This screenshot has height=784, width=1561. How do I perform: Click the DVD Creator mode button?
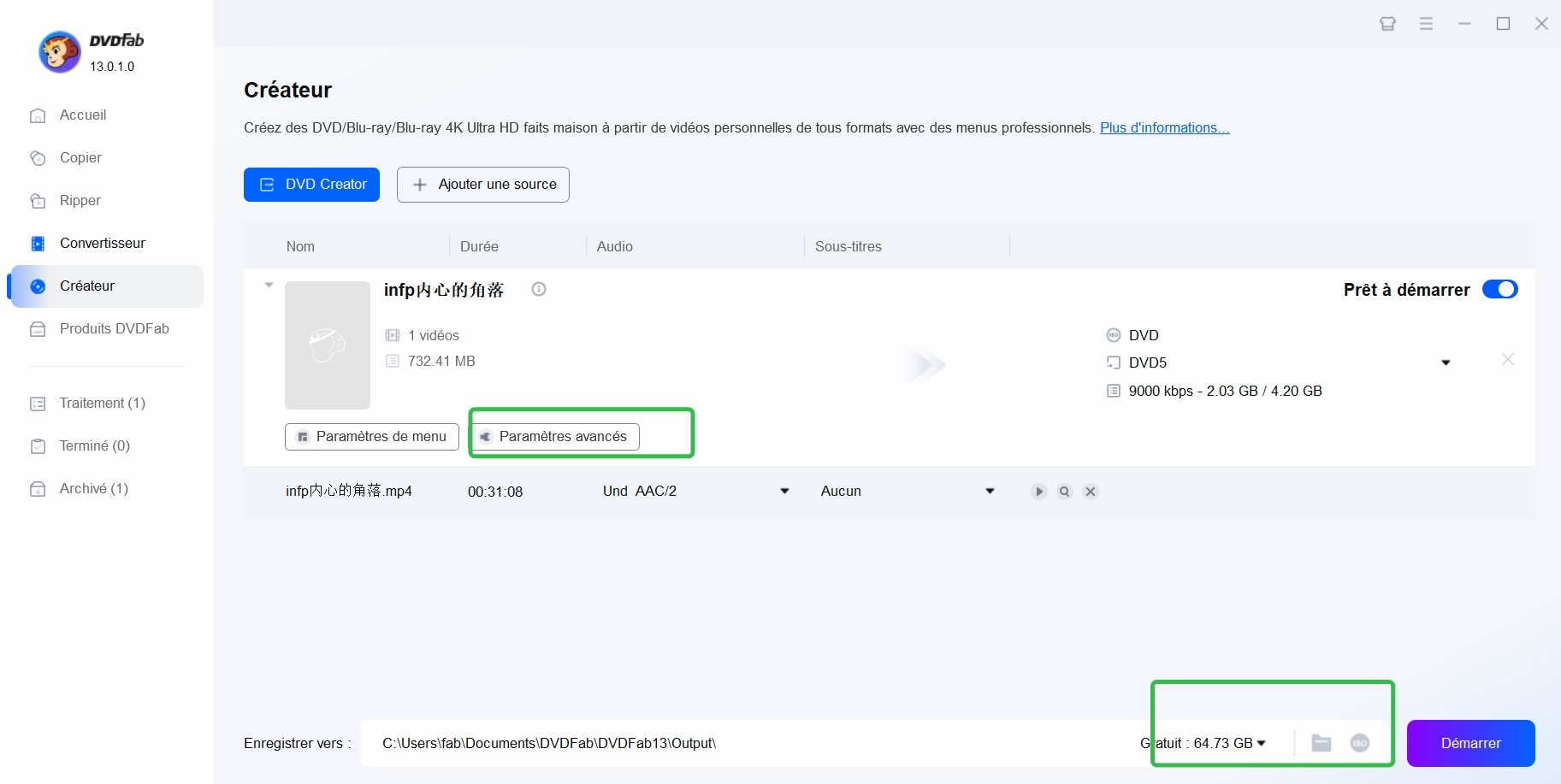click(311, 185)
